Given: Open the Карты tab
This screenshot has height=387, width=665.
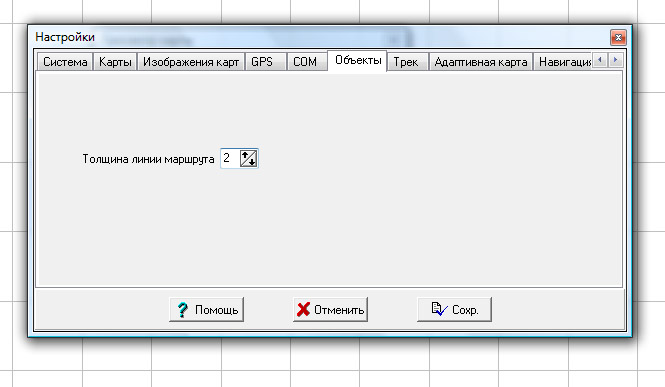Looking at the screenshot, I should click(x=115, y=62).
